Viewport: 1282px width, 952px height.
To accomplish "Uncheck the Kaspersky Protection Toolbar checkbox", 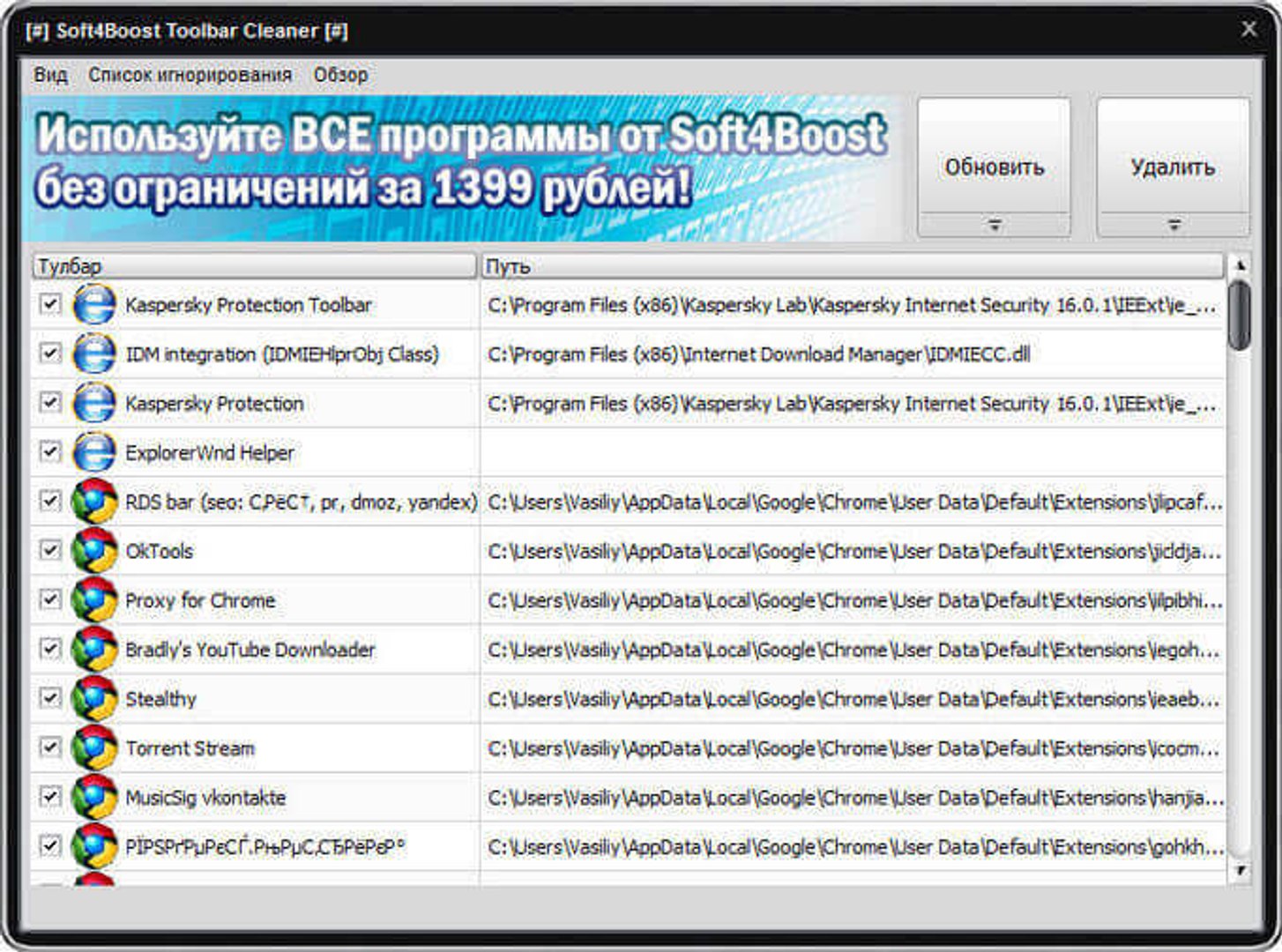I will coord(50,304).
